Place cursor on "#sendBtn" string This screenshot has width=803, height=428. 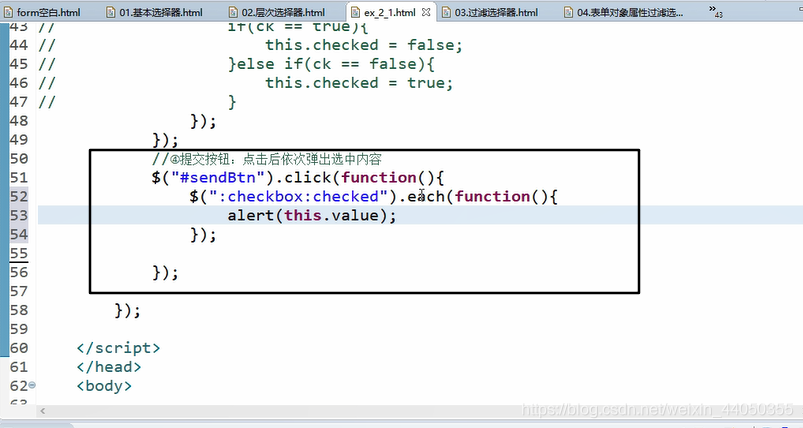click(218, 178)
